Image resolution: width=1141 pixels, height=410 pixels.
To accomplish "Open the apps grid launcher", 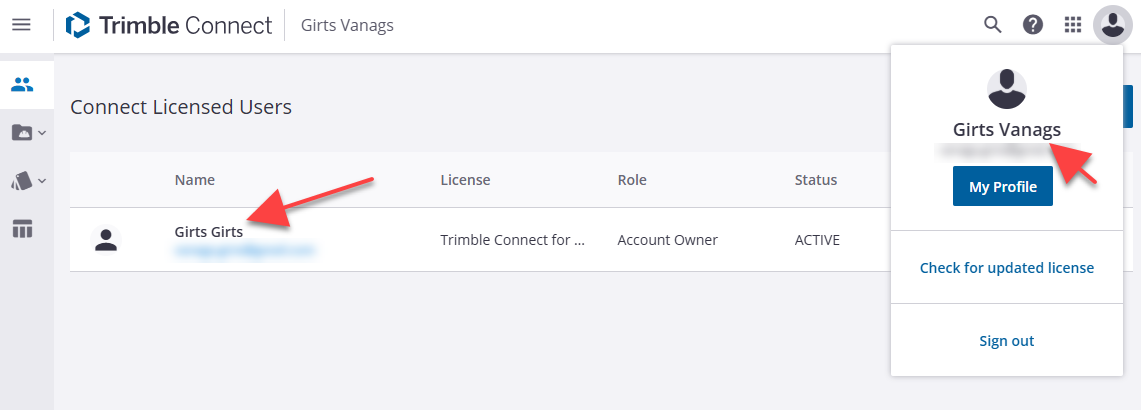I will pyautogui.click(x=1073, y=25).
